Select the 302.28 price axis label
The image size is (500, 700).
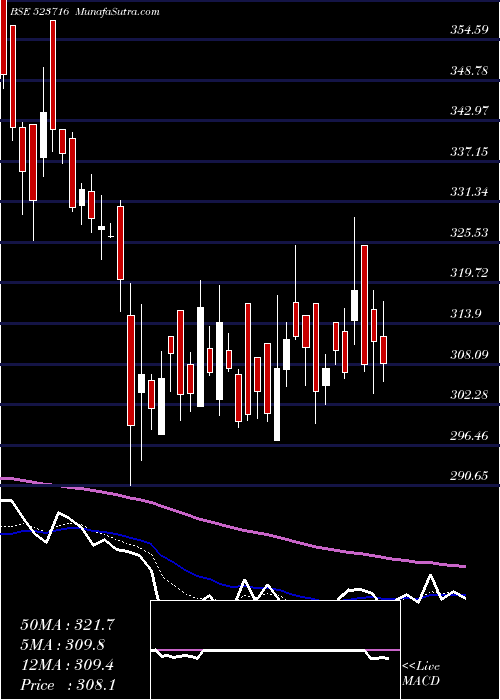pos(468,395)
